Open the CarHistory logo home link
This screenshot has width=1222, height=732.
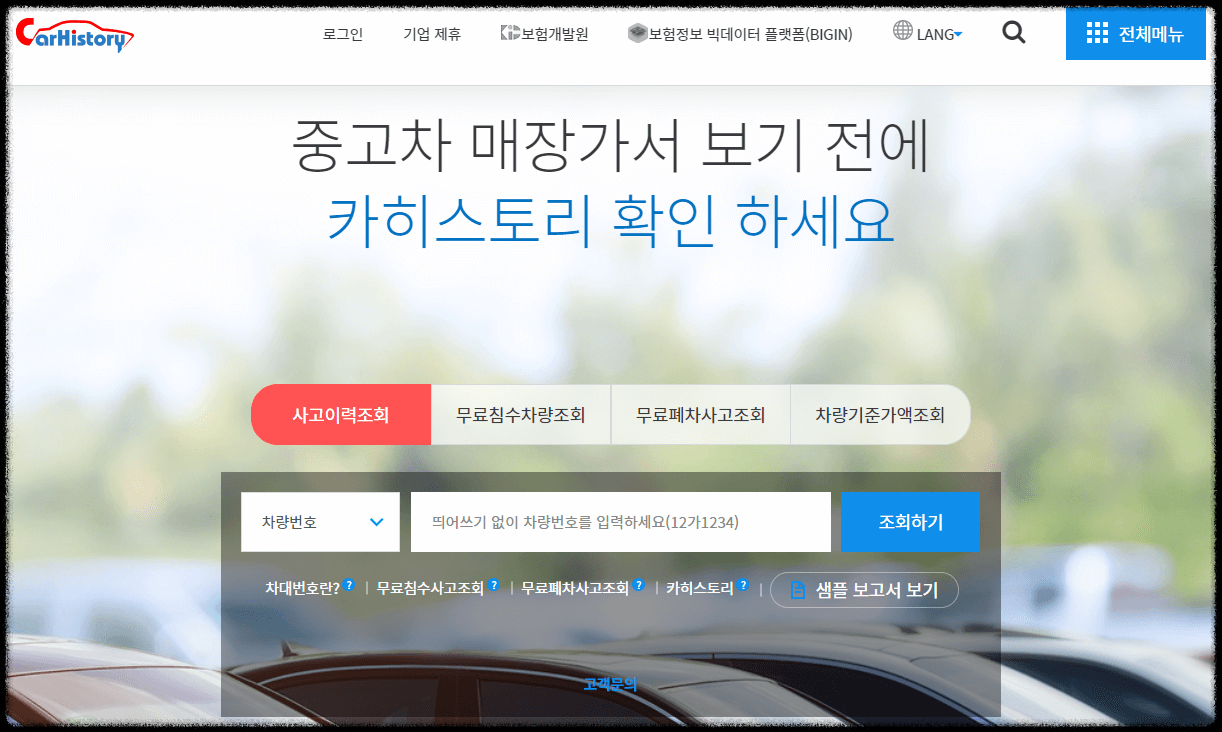tap(76, 34)
